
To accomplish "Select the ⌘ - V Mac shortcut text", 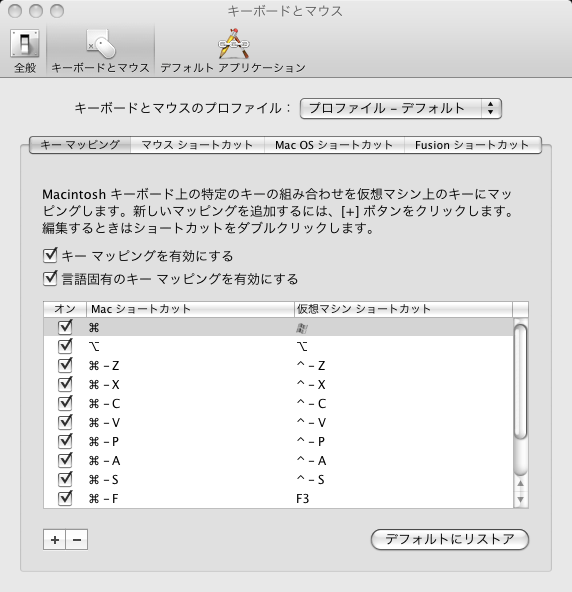I will pyautogui.click(x=104, y=422).
